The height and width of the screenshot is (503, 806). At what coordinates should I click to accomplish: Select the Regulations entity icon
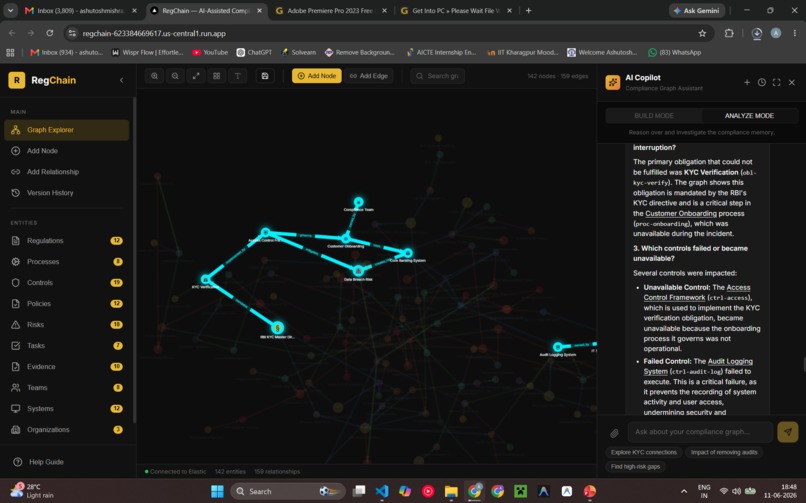click(x=16, y=241)
